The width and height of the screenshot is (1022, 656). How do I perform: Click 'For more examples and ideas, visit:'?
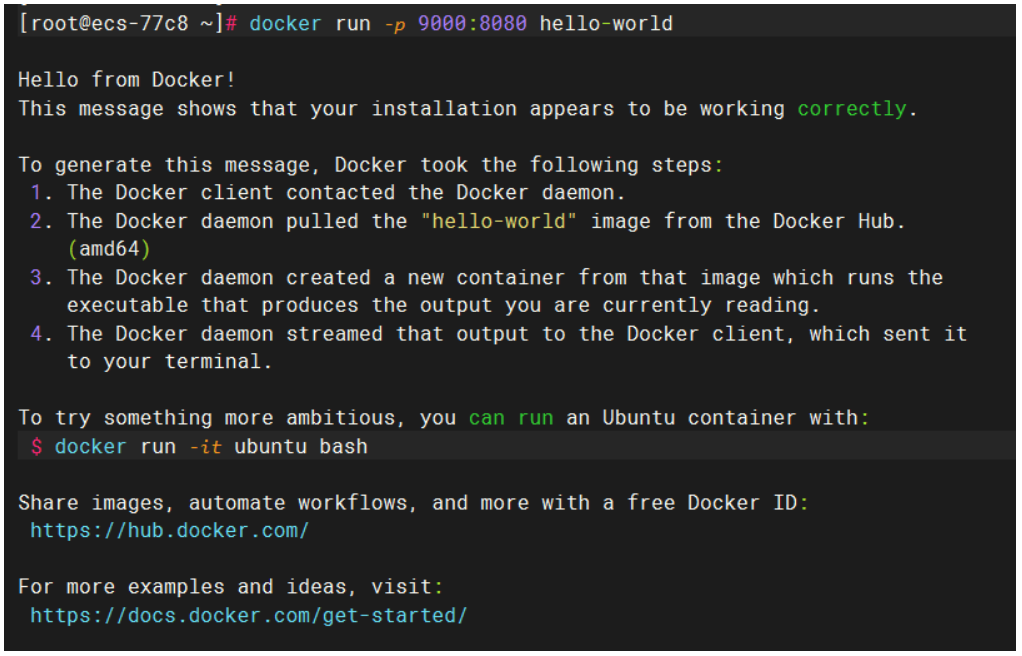click(x=231, y=587)
